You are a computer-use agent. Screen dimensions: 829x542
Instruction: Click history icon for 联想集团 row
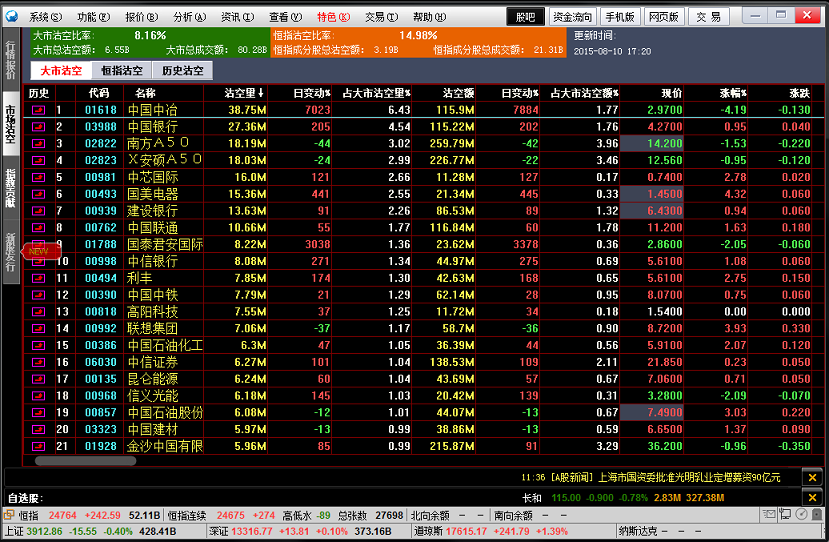point(39,328)
